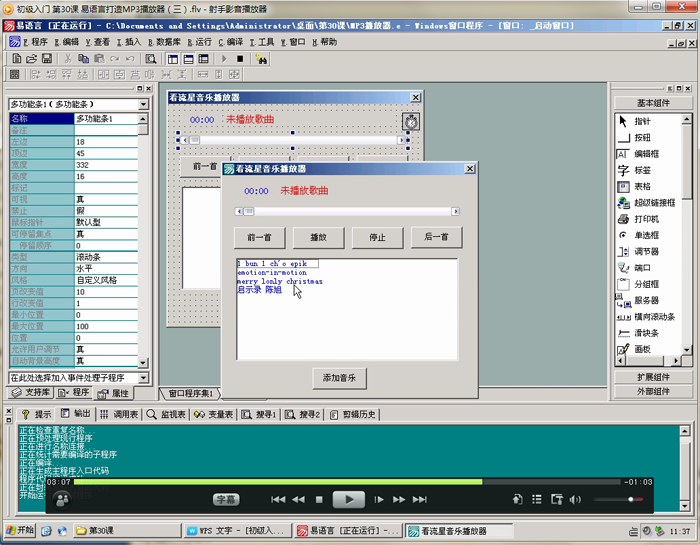Click the Stop square toolbar icon
The height and width of the screenshot is (545, 700).
(x=240, y=59)
